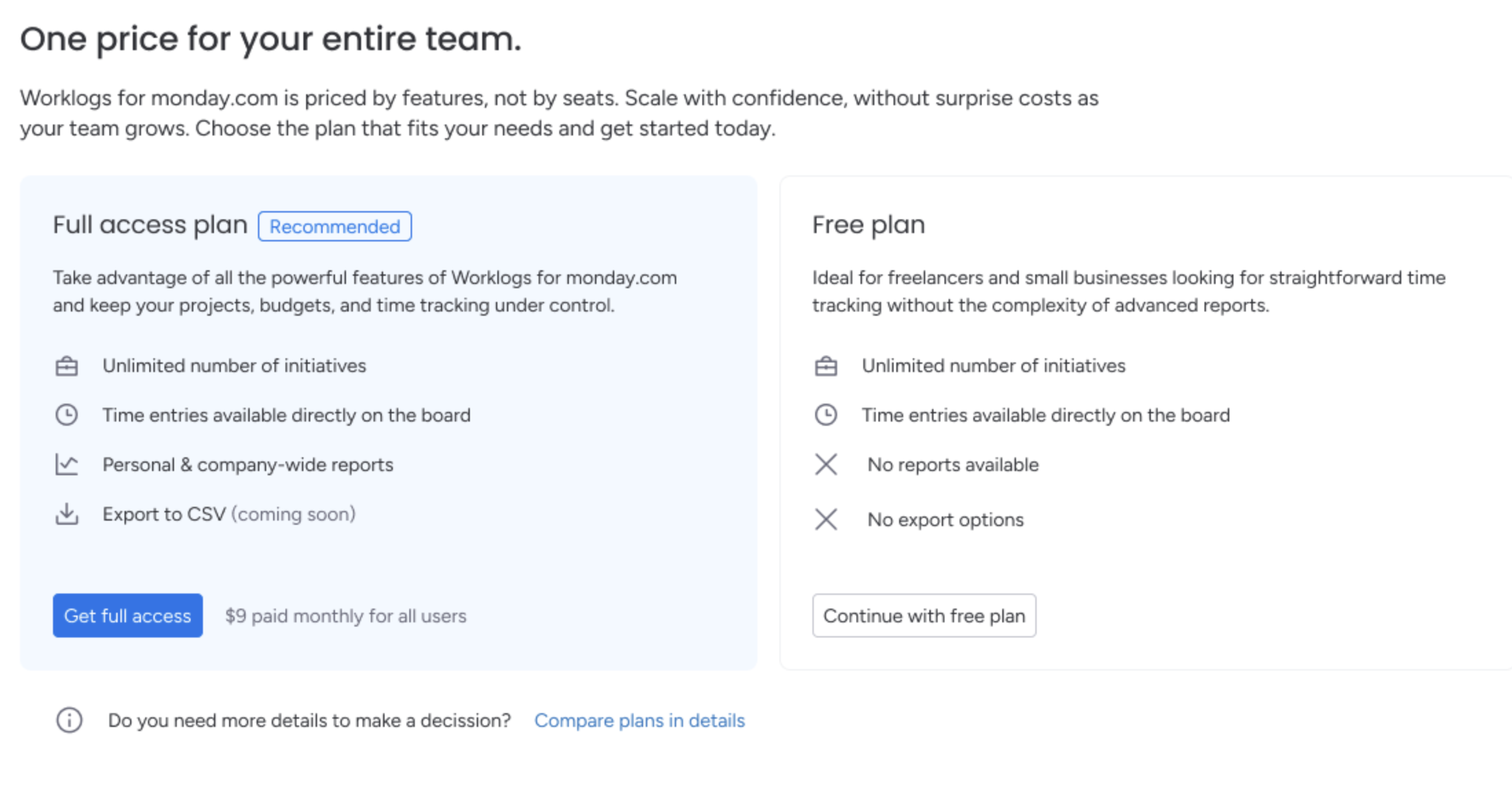The height and width of the screenshot is (795, 1512).
Task: Click the clock icon in Full access plan
Action: (x=67, y=415)
